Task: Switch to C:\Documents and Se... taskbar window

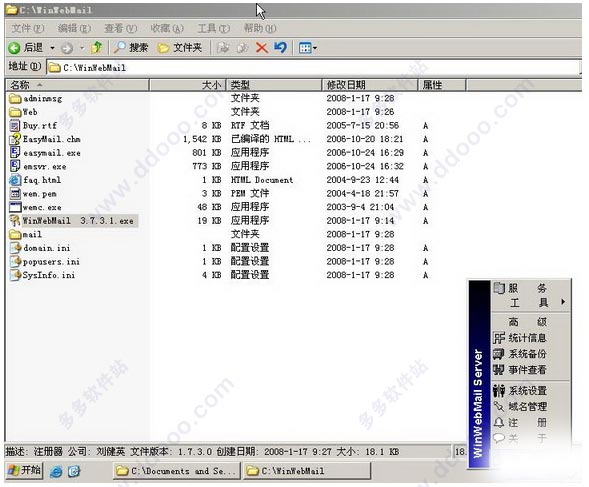Action: point(177,471)
